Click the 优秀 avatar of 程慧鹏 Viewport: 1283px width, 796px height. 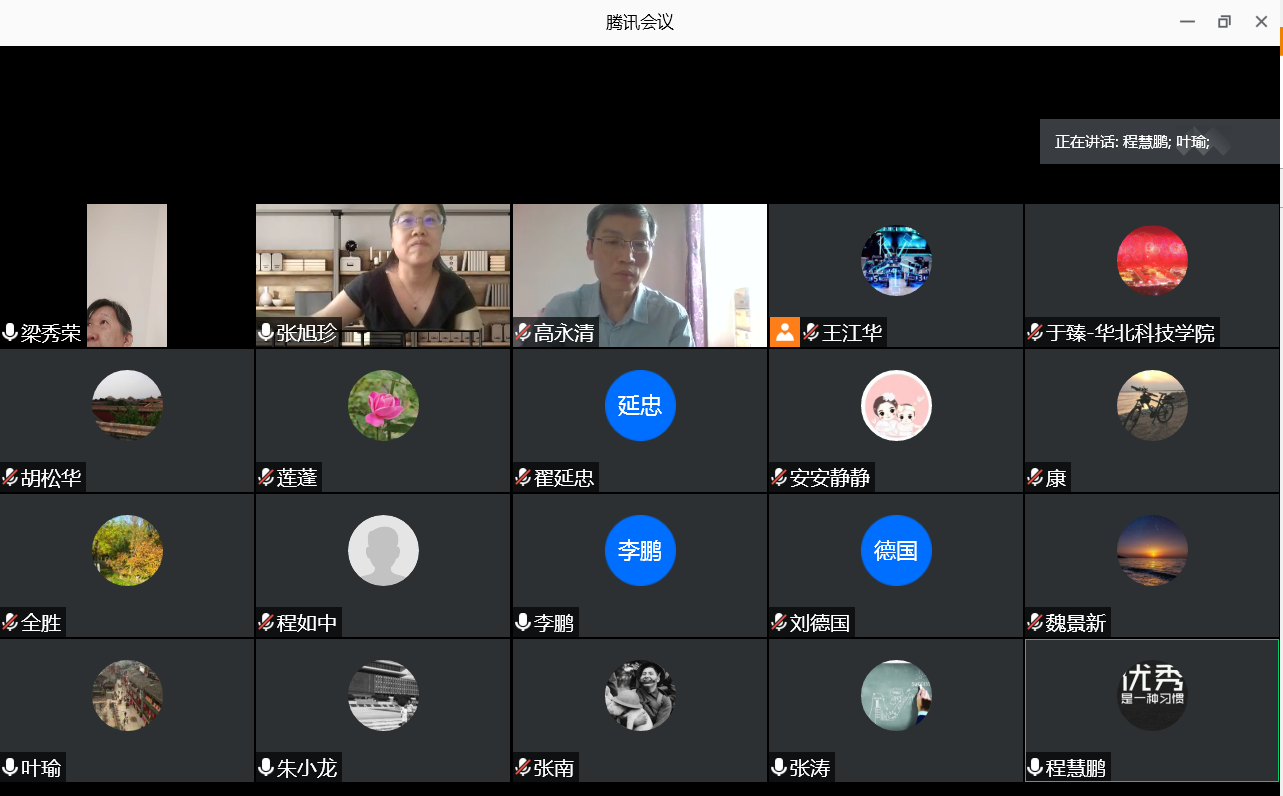coord(1152,695)
